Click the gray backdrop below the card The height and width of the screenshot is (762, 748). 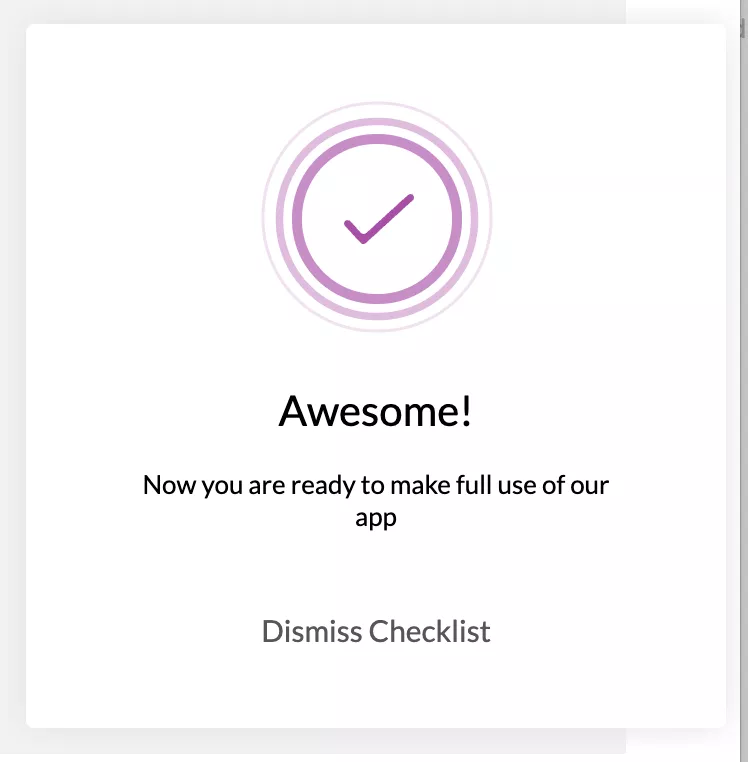pyautogui.click(x=326, y=742)
